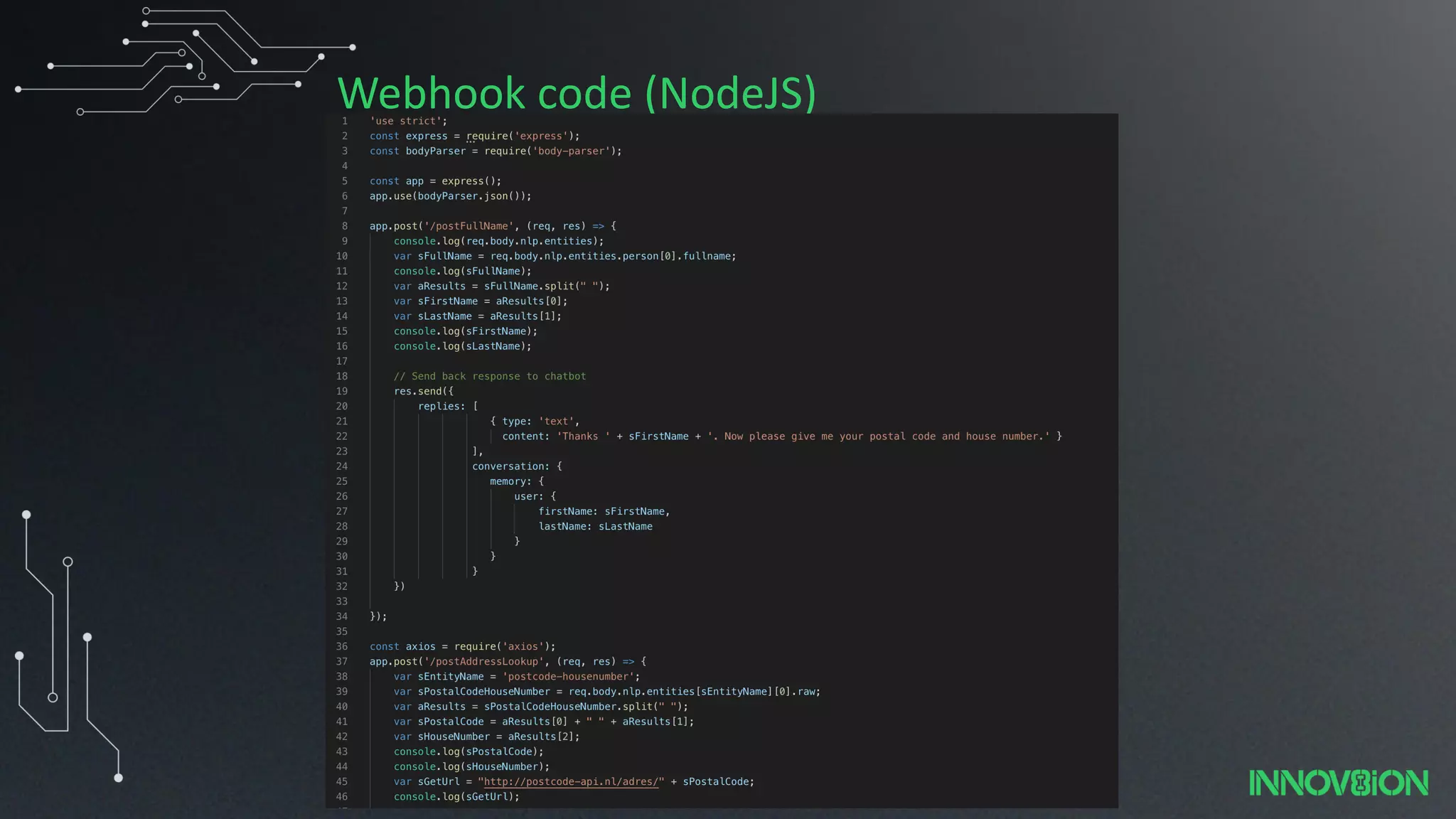The image size is (1456, 819).
Task: Click the 'var sFirstName = aResults[0];' line
Action: [481, 301]
